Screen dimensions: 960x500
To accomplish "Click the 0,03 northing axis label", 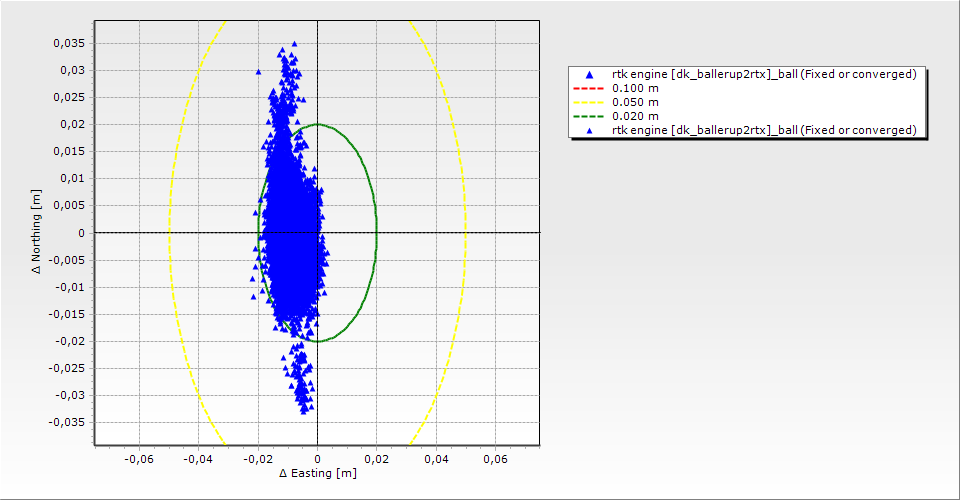I will [x=72, y=70].
